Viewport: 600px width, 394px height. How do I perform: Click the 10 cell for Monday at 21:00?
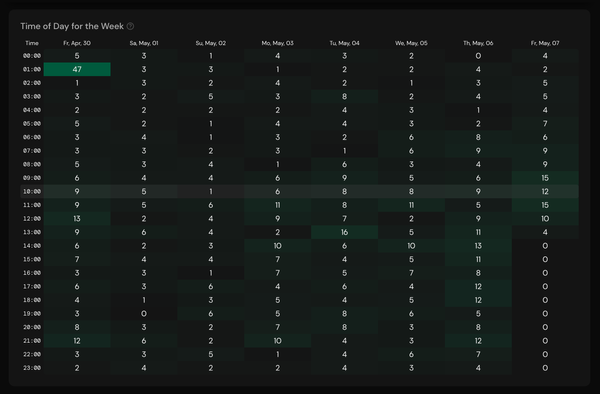pyautogui.click(x=277, y=341)
